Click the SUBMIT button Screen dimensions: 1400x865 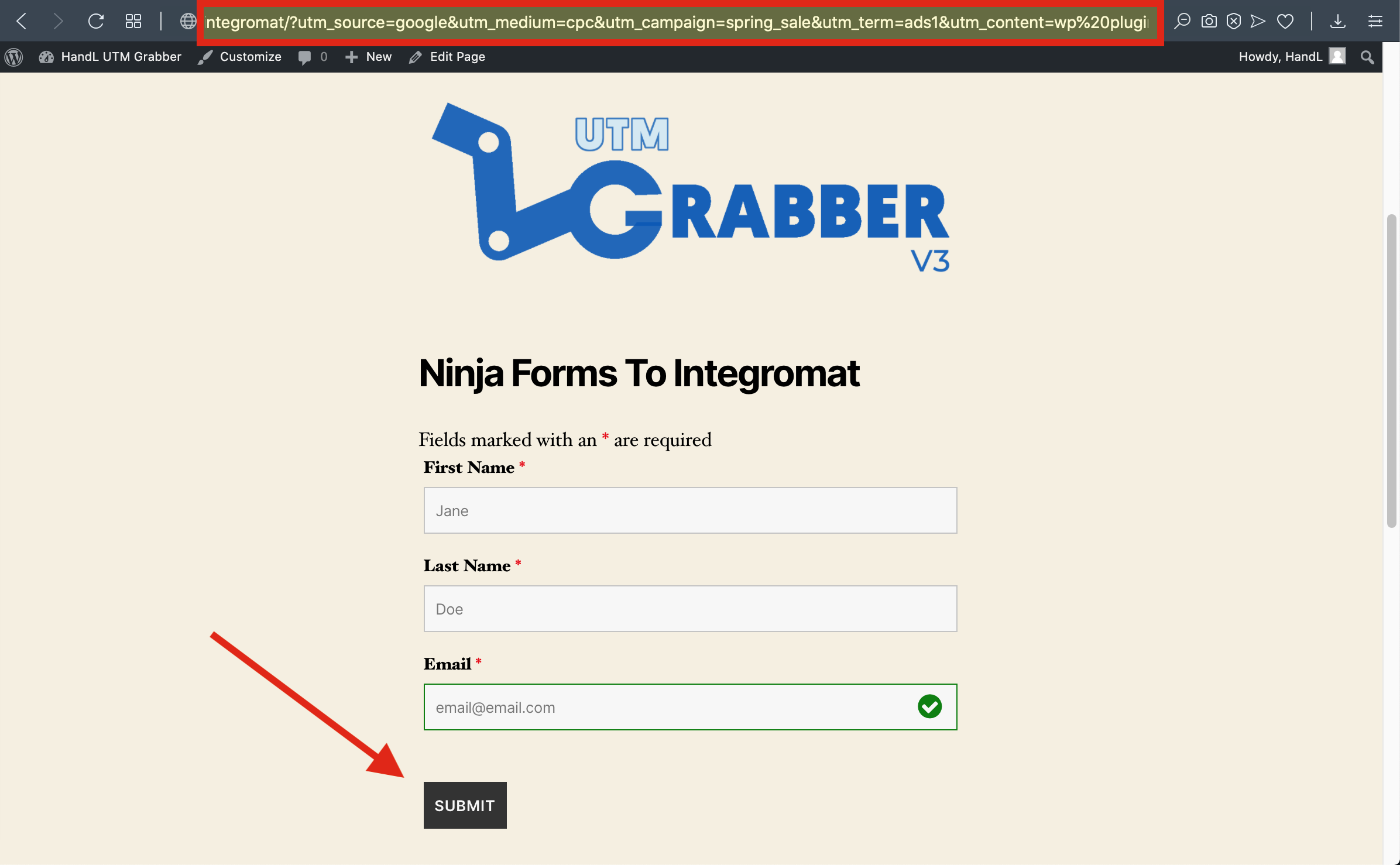coord(464,805)
